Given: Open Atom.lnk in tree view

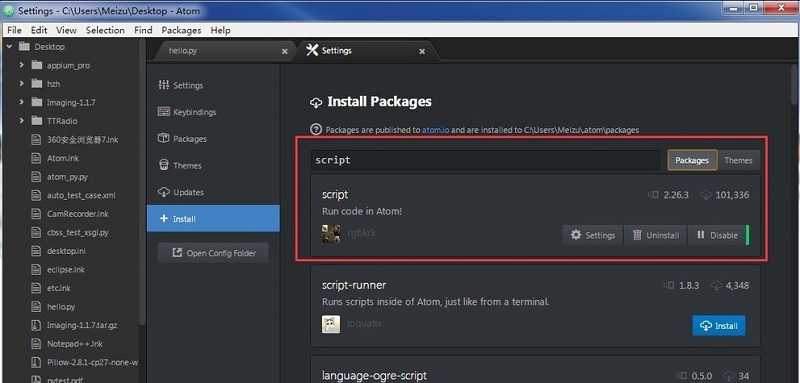Looking at the screenshot, I should click(63, 158).
